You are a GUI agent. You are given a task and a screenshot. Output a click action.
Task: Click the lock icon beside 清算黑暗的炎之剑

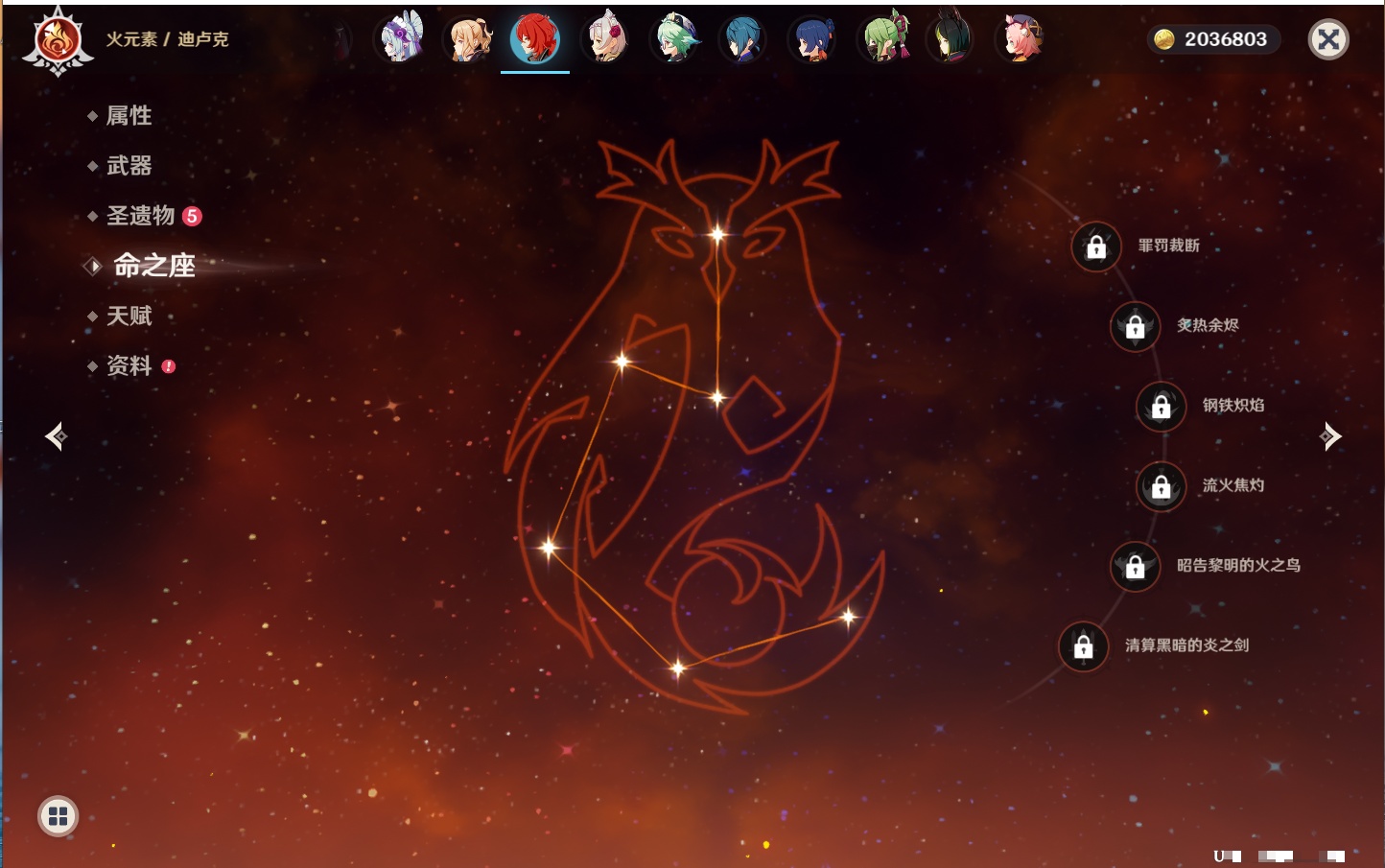point(1083,646)
